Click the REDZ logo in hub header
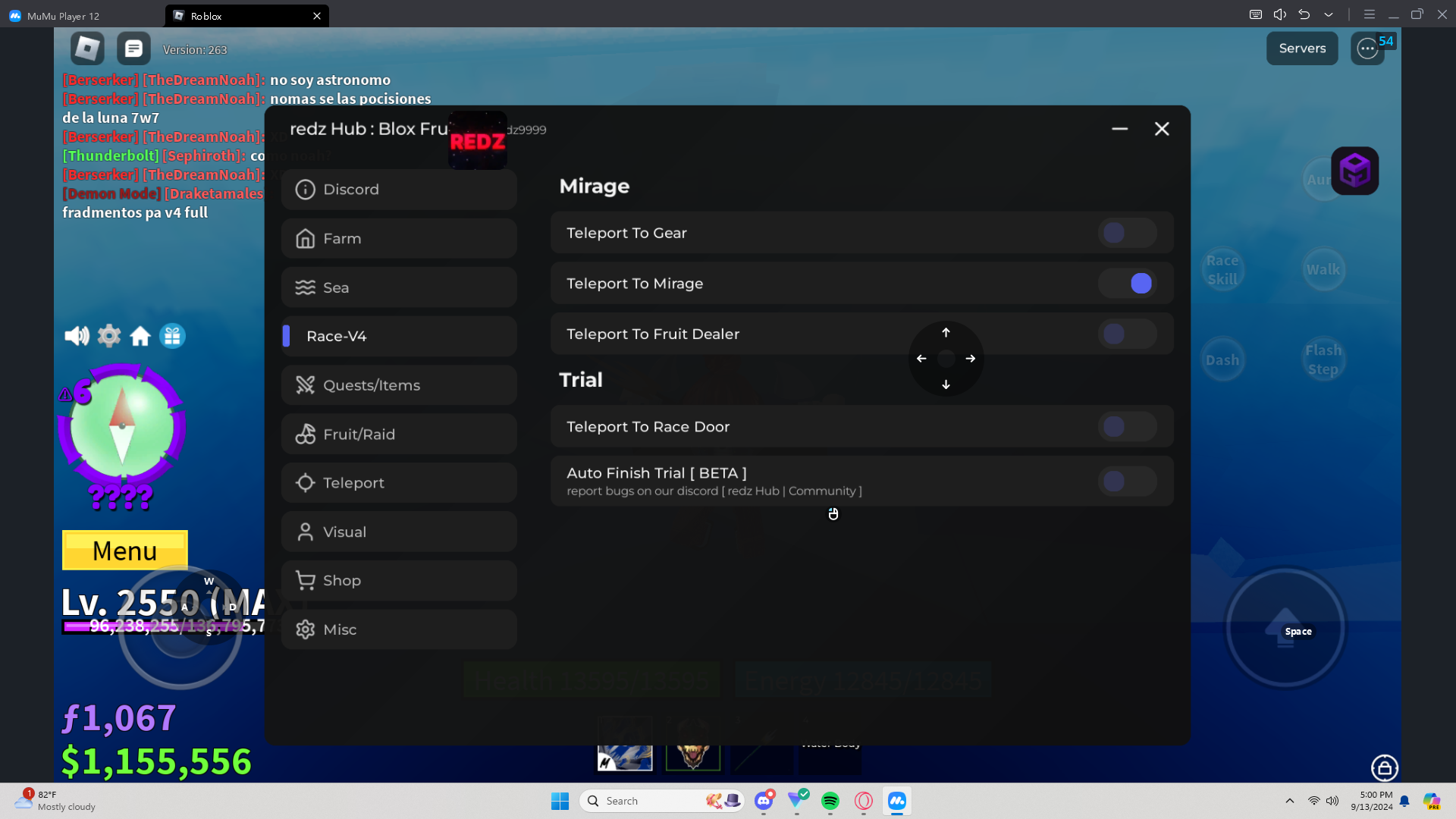This screenshot has width=1456, height=819. pos(478,140)
